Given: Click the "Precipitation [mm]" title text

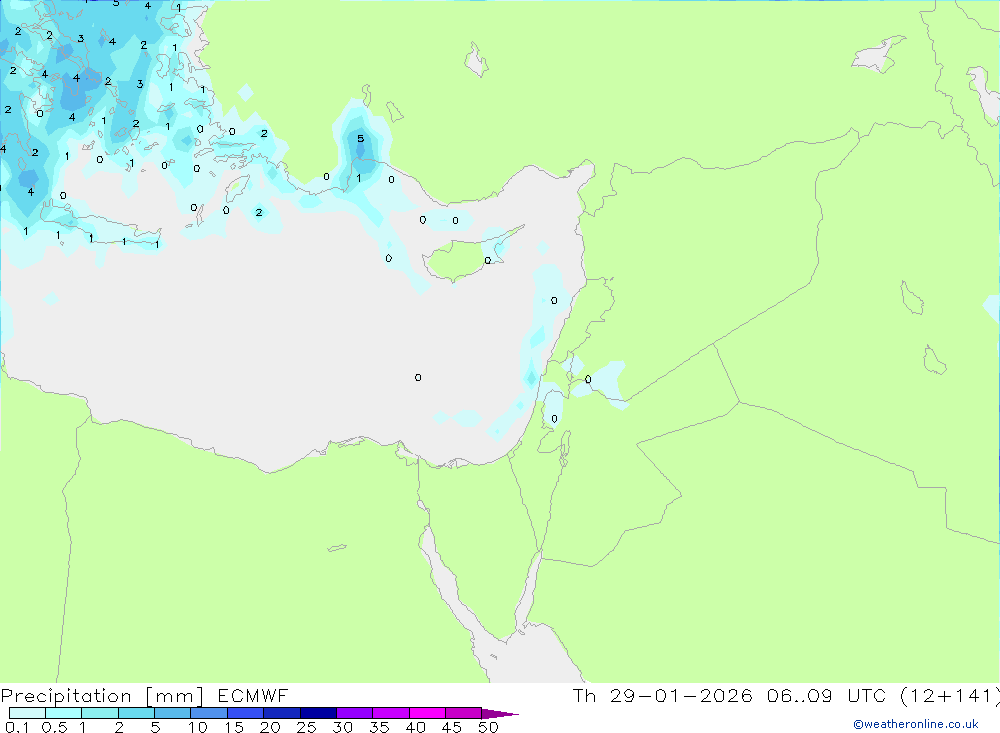Looking at the screenshot, I should point(102,696).
